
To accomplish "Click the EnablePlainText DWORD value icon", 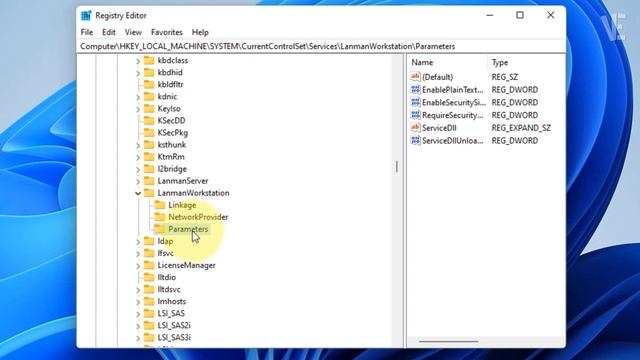I will pos(415,89).
